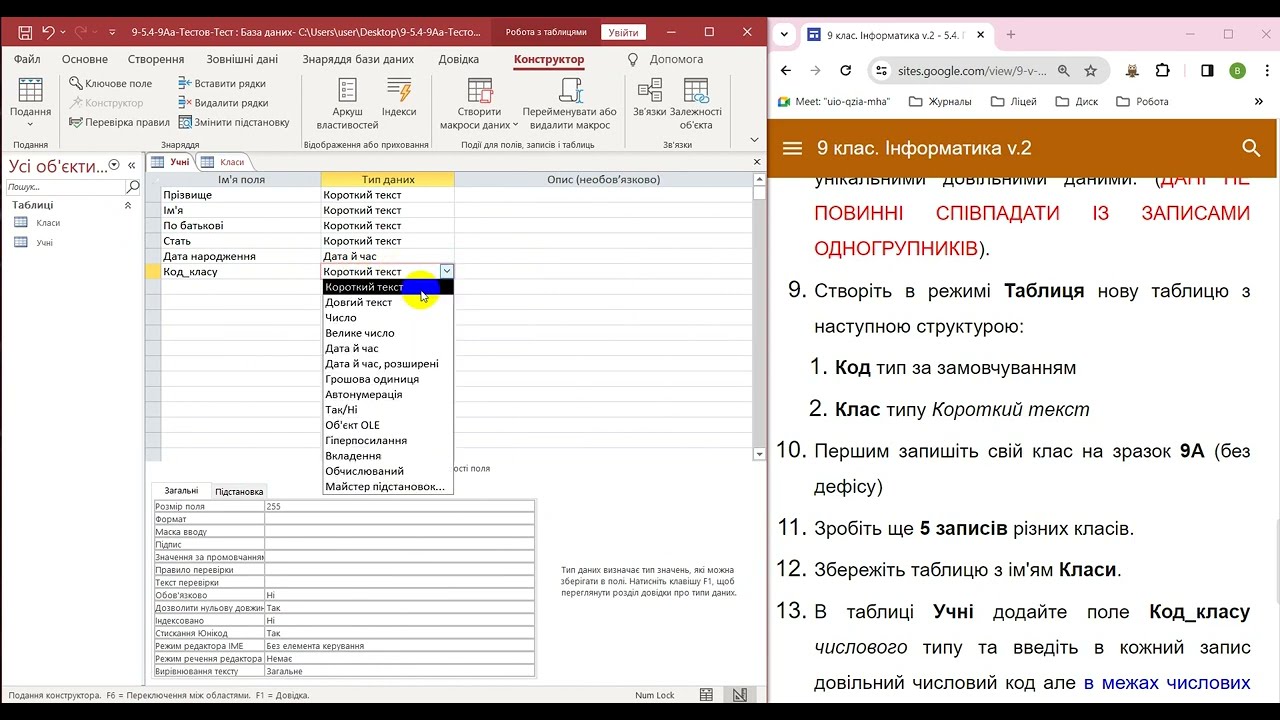This screenshot has height=720, width=1280.
Task: Switch to Design view from status bar icon
Action: tap(739, 695)
